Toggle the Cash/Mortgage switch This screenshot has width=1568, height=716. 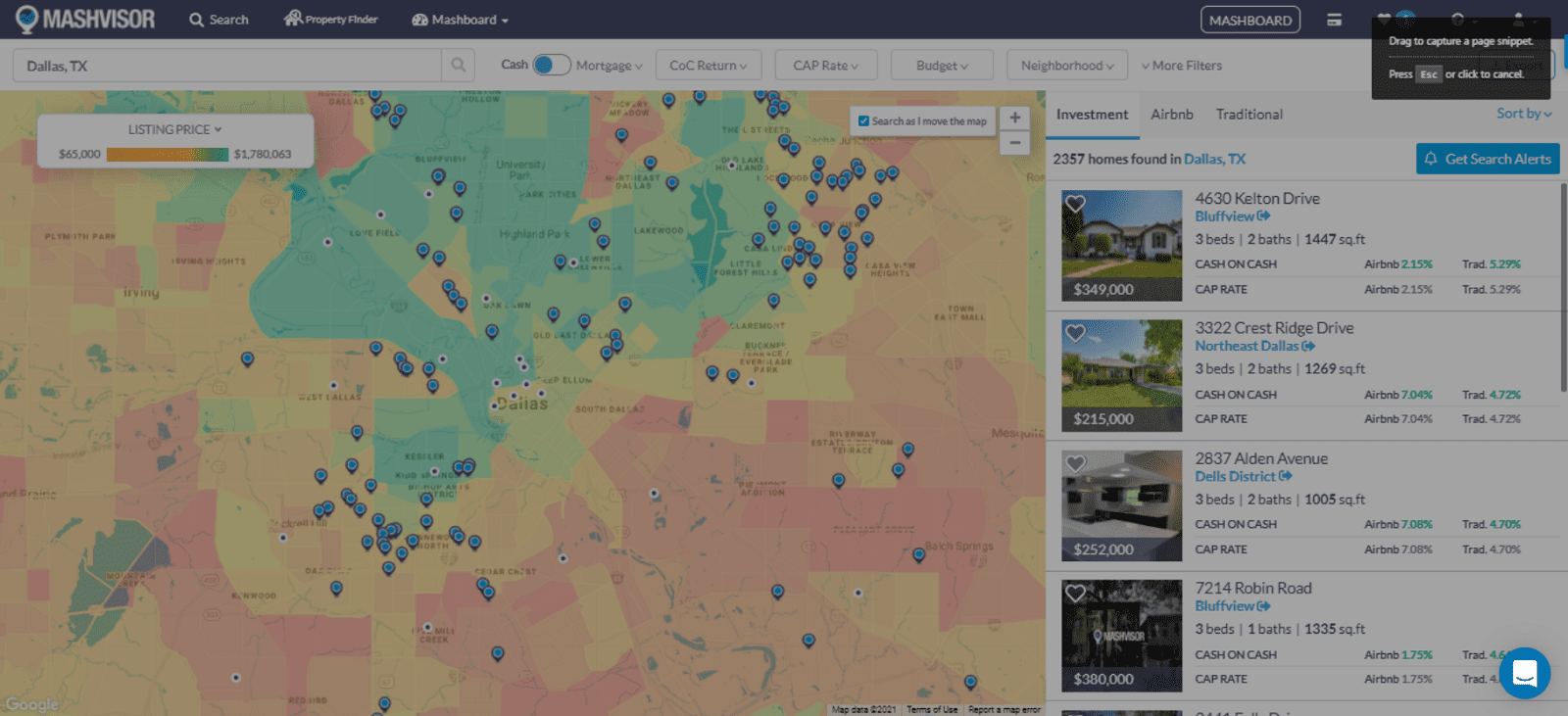click(x=551, y=65)
